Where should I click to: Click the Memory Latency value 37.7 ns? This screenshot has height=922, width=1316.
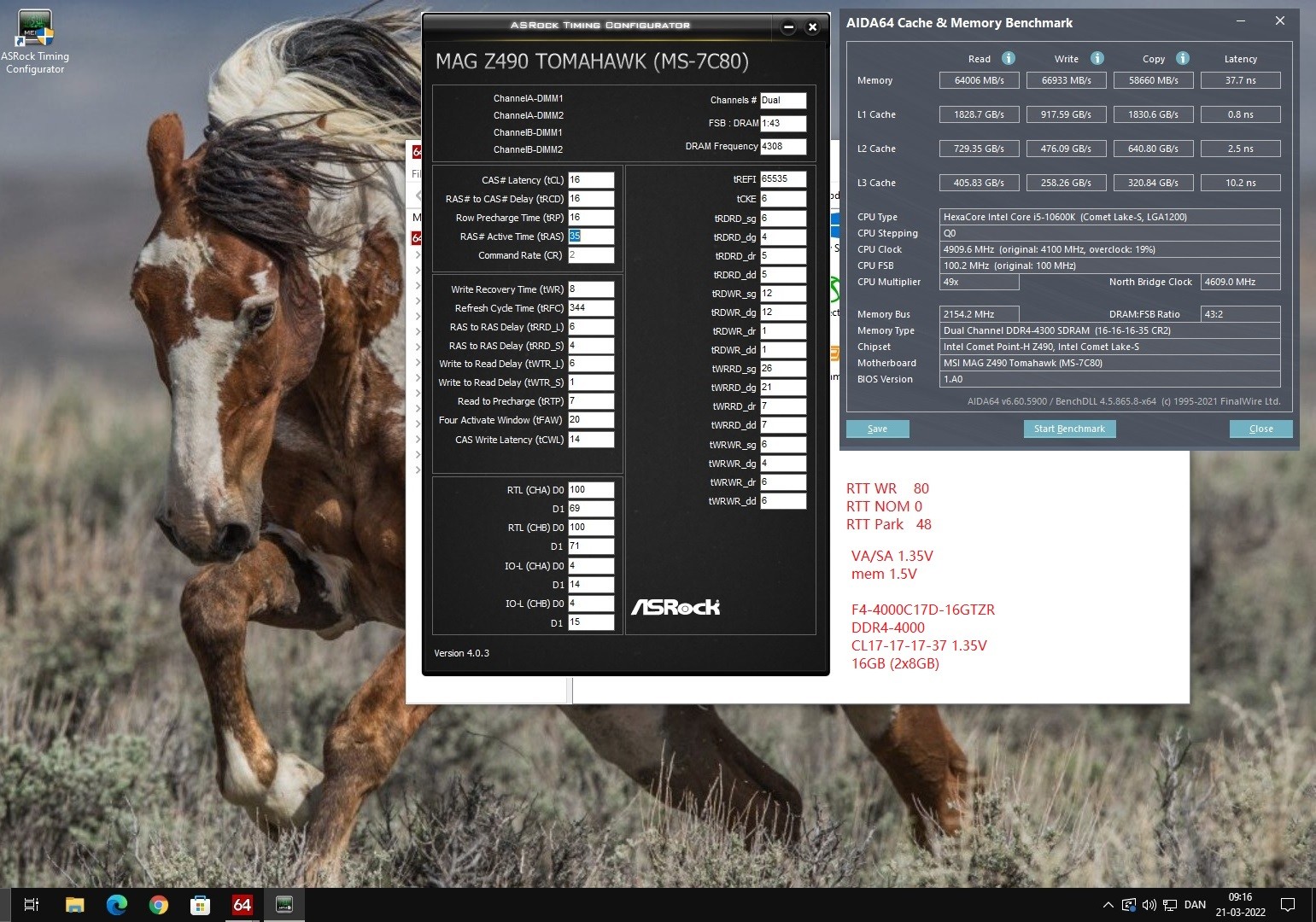[x=1240, y=80]
